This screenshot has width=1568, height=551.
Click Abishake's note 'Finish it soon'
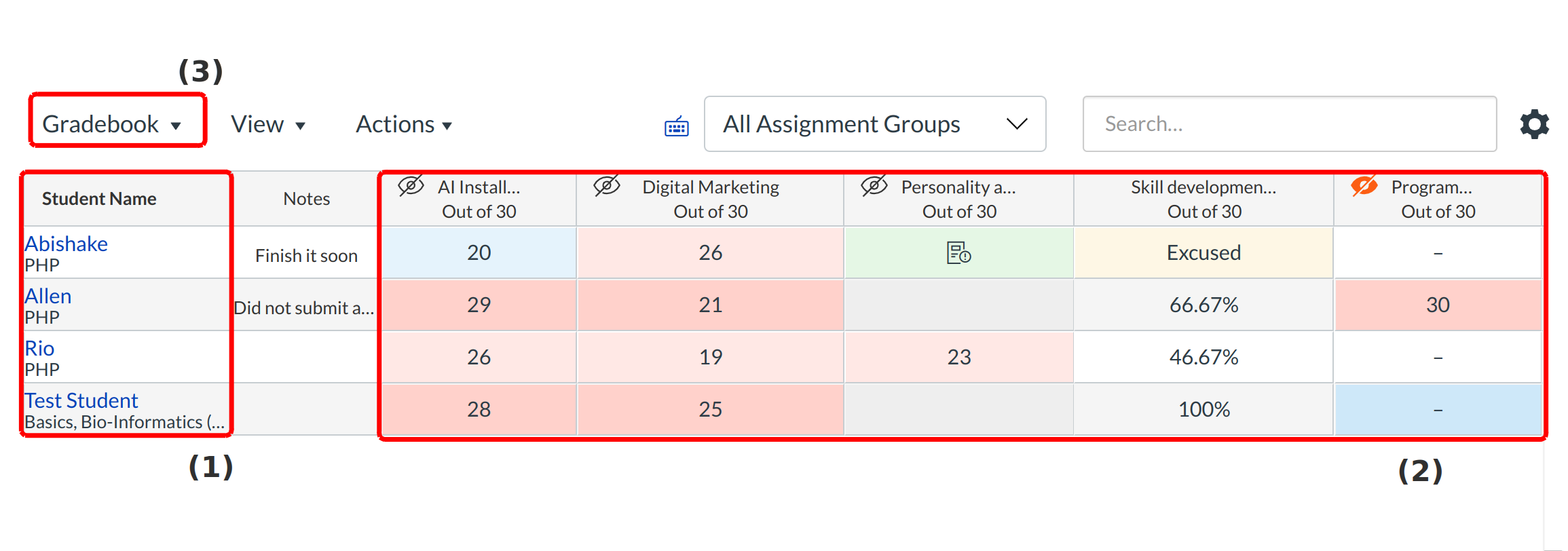(x=306, y=256)
